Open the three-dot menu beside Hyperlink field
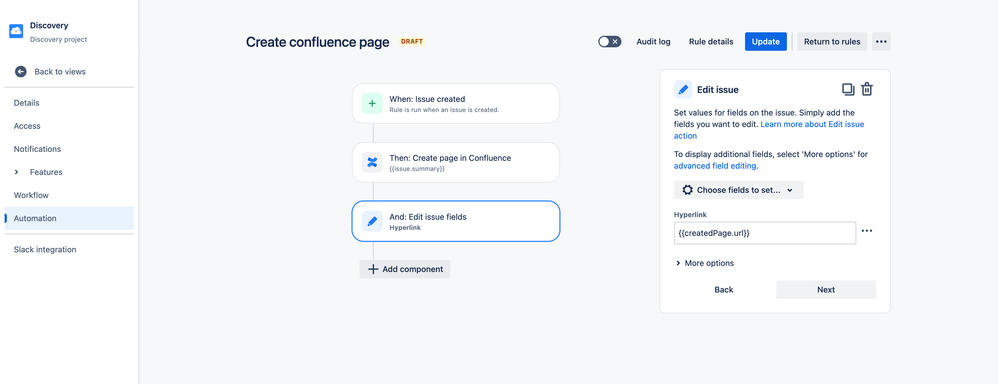Viewport: 998px width, 384px height. click(x=867, y=231)
